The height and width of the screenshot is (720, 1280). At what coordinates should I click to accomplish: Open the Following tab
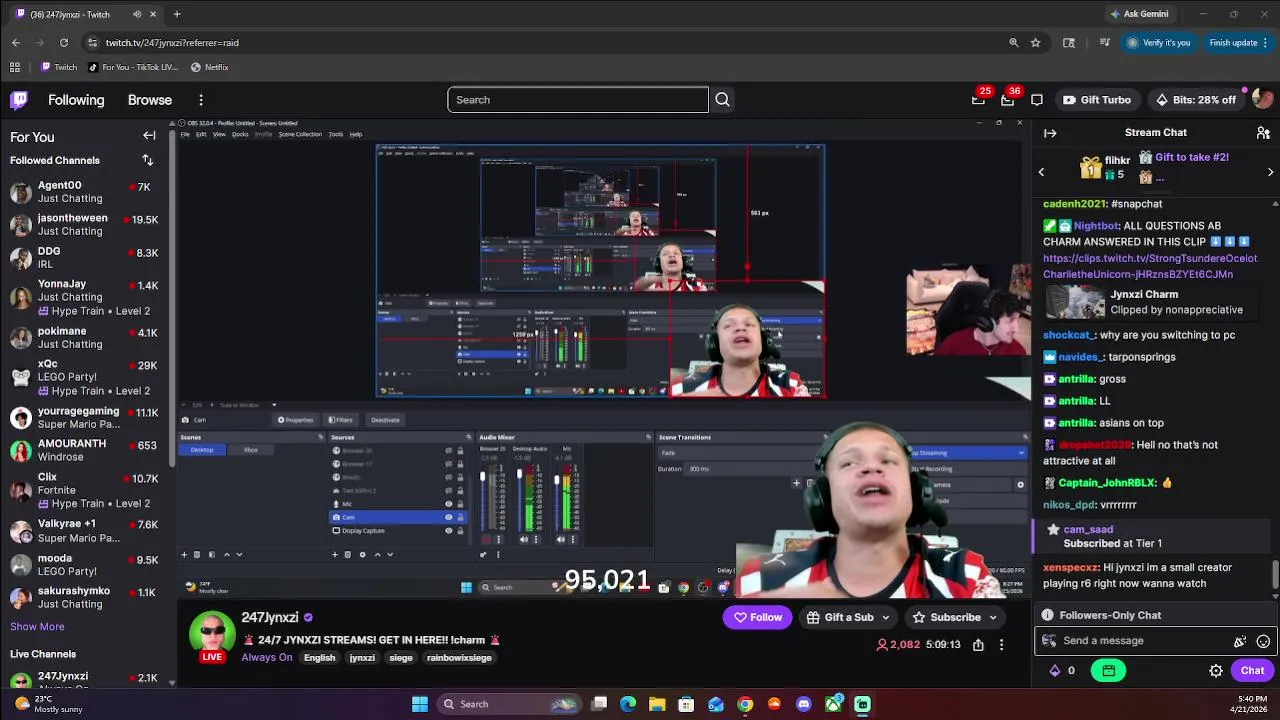click(76, 100)
